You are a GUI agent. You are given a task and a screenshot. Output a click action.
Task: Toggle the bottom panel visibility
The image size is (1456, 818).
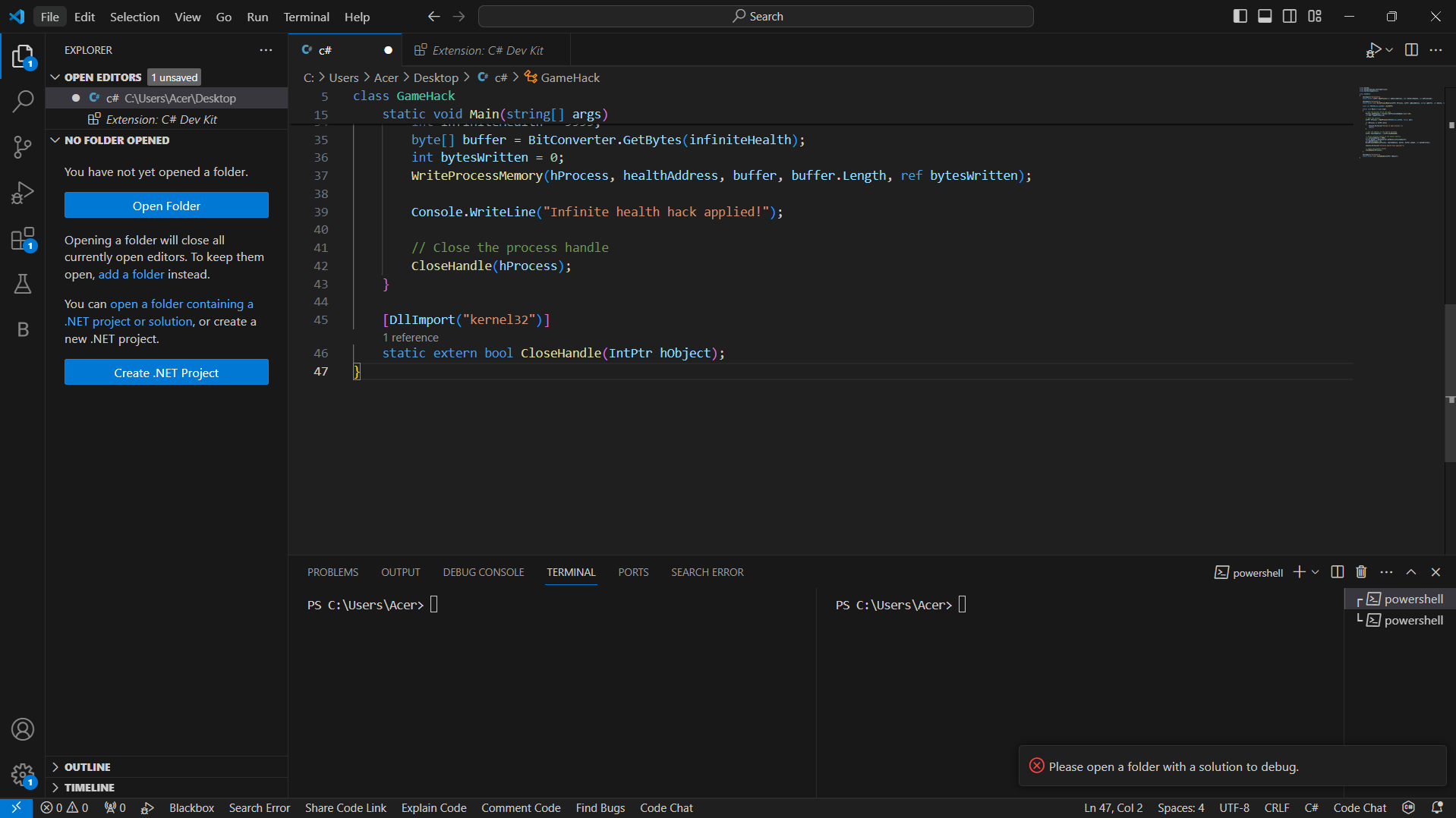1265,16
